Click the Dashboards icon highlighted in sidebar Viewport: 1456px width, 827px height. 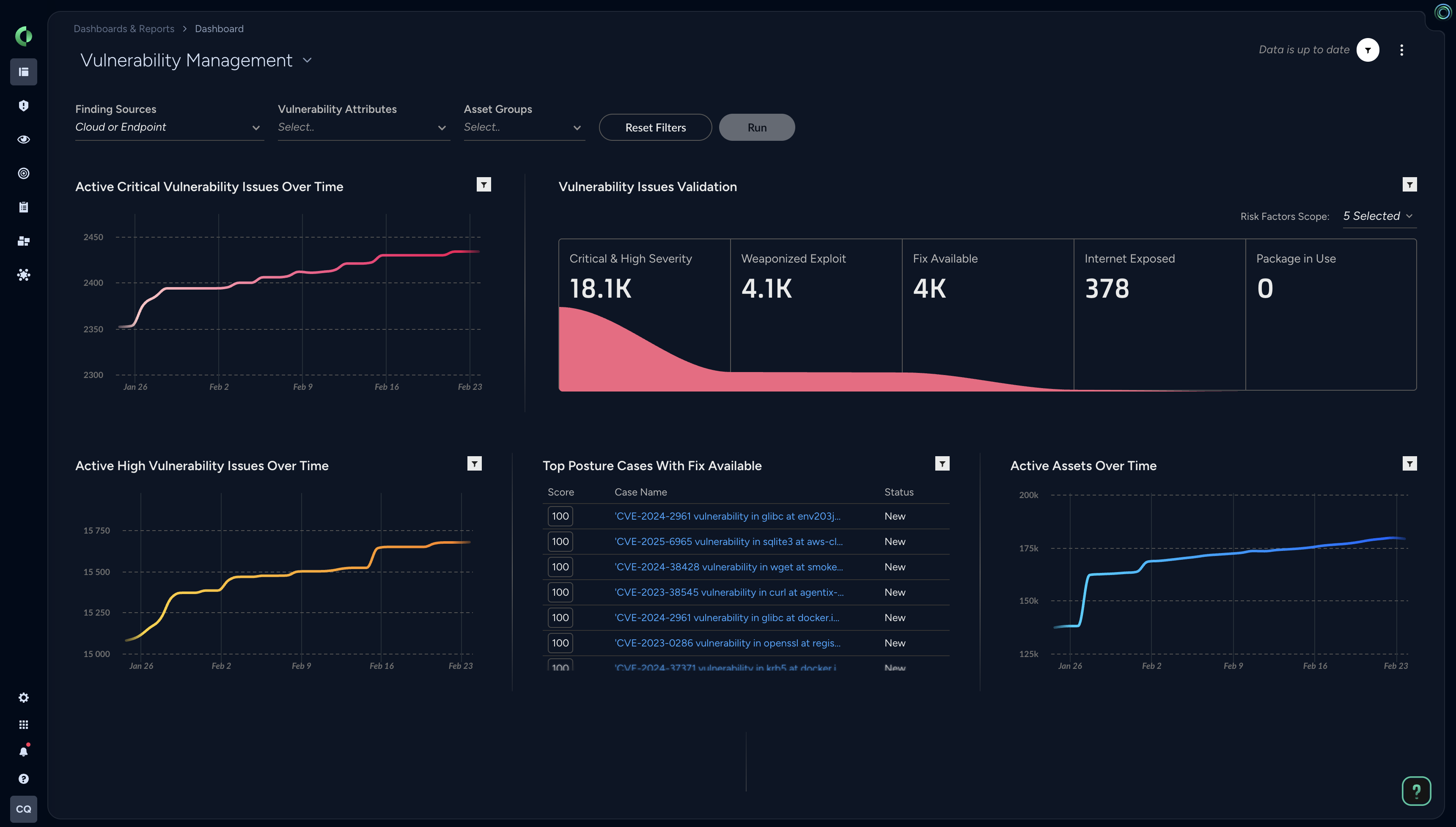coord(23,71)
